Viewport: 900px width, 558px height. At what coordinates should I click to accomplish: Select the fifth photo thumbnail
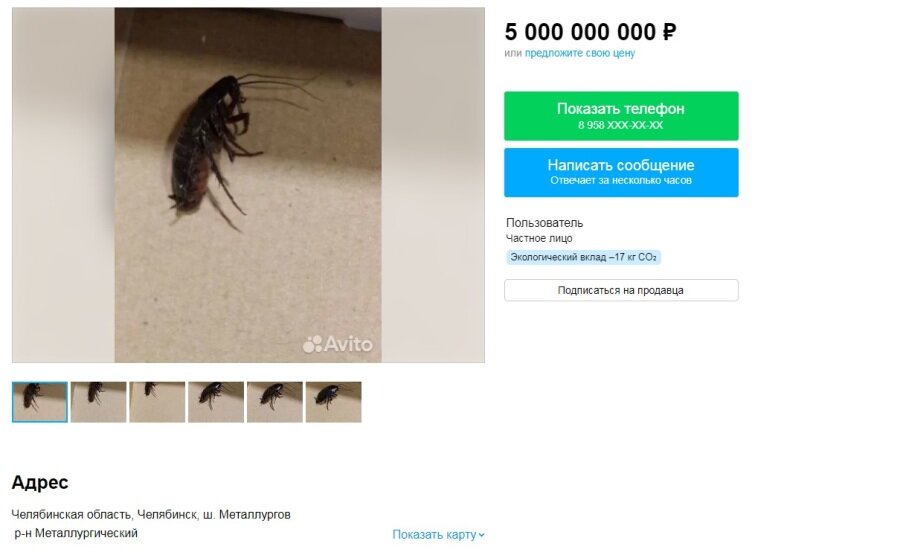pyautogui.click(x=275, y=402)
